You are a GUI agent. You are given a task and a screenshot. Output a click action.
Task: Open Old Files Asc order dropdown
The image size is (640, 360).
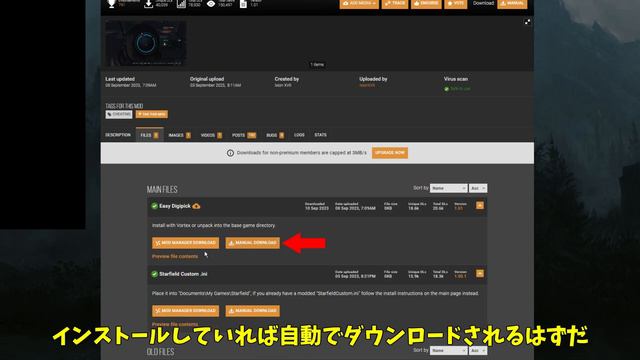click(478, 351)
